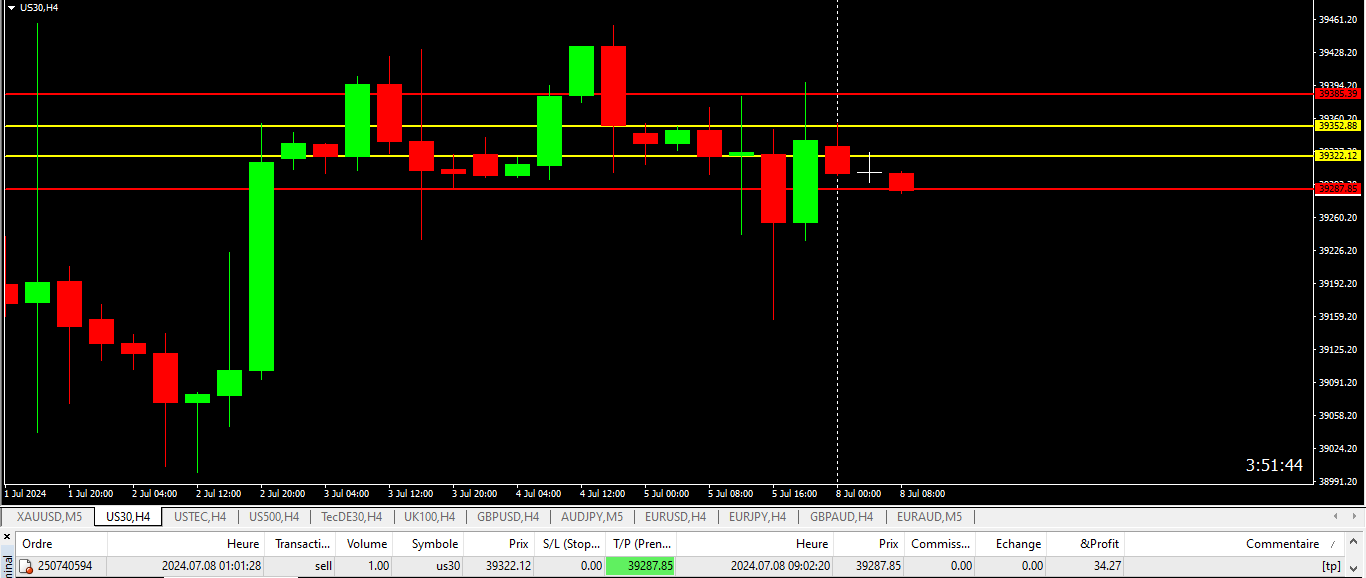
Task: Sort by the Transaction column header
Action: [301, 544]
